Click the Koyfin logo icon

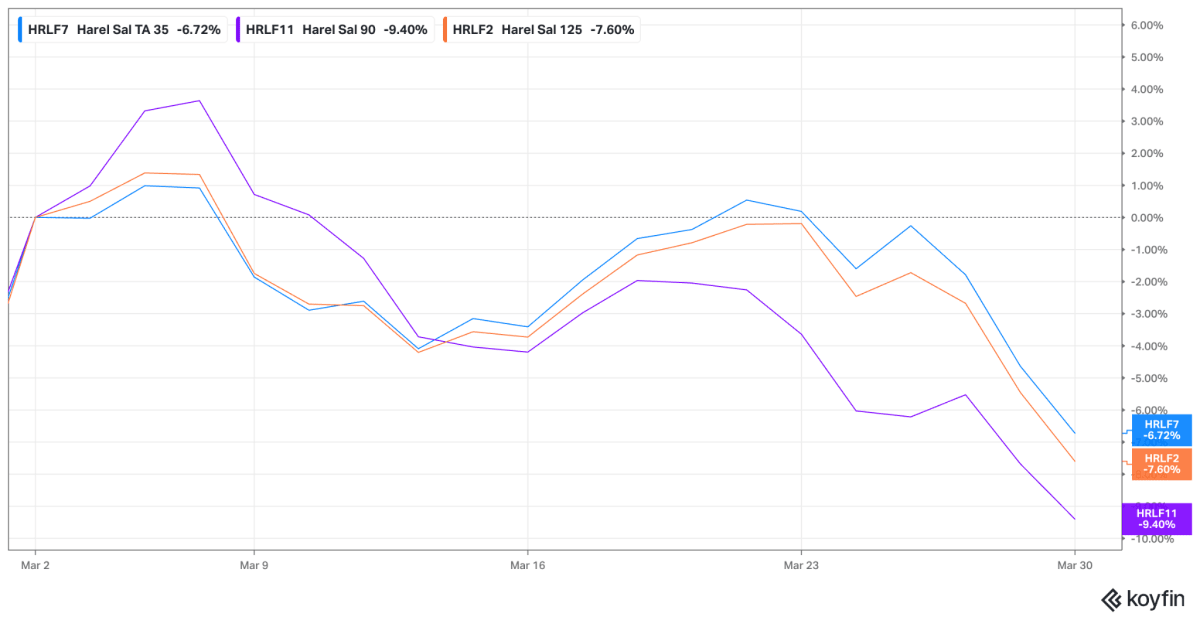pyautogui.click(x=1112, y=599)
